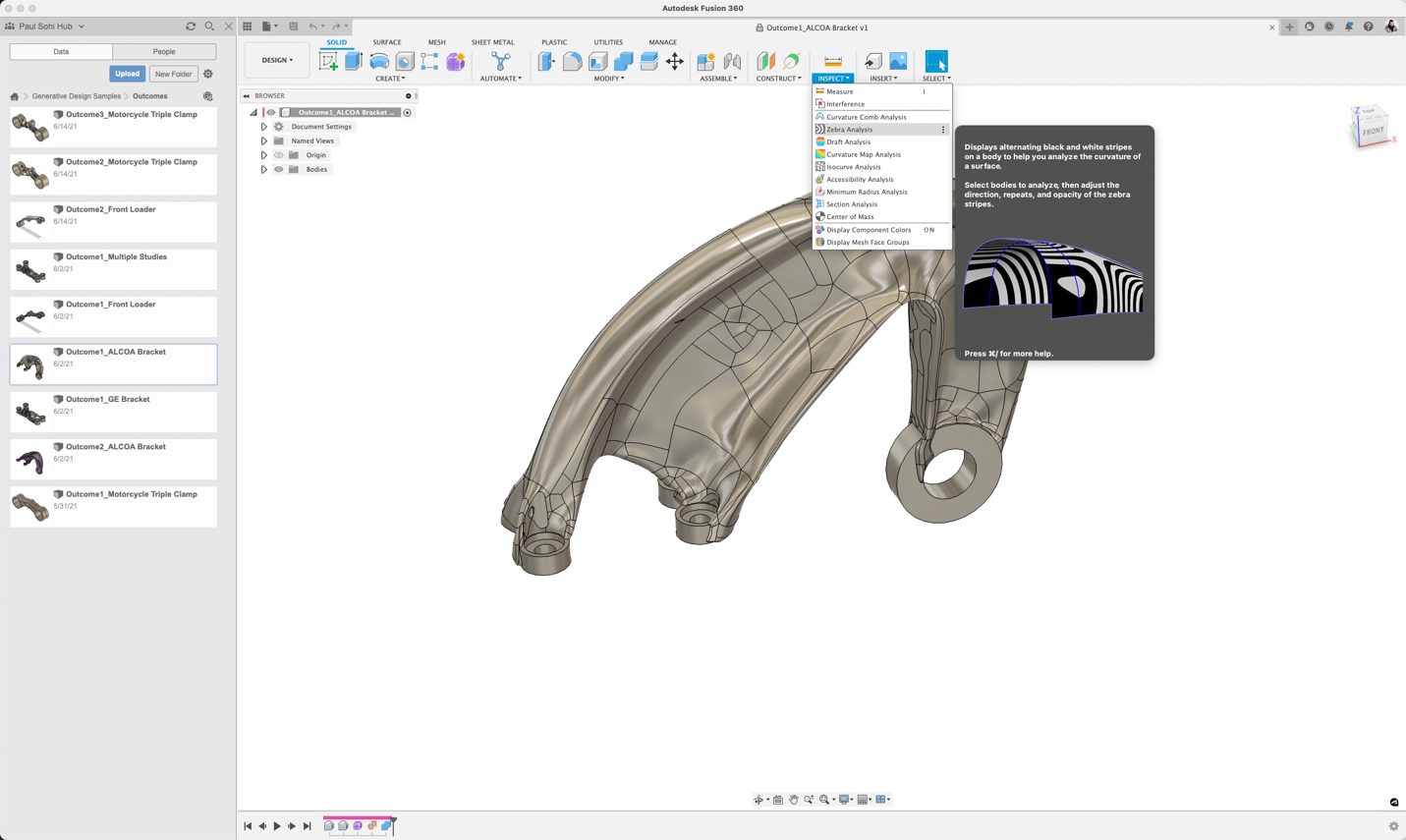Click the Upload button
The width and height of the screenshot is (1406, 840).
(x=127, y=73)
